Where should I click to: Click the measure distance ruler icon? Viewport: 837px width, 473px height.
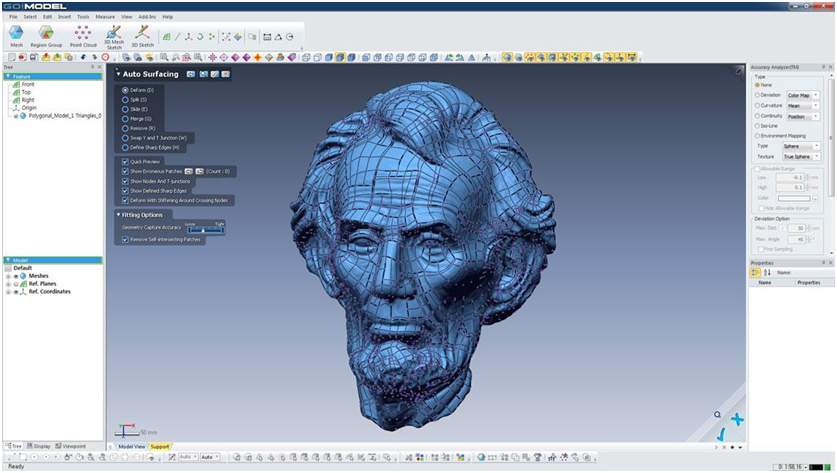267,37
